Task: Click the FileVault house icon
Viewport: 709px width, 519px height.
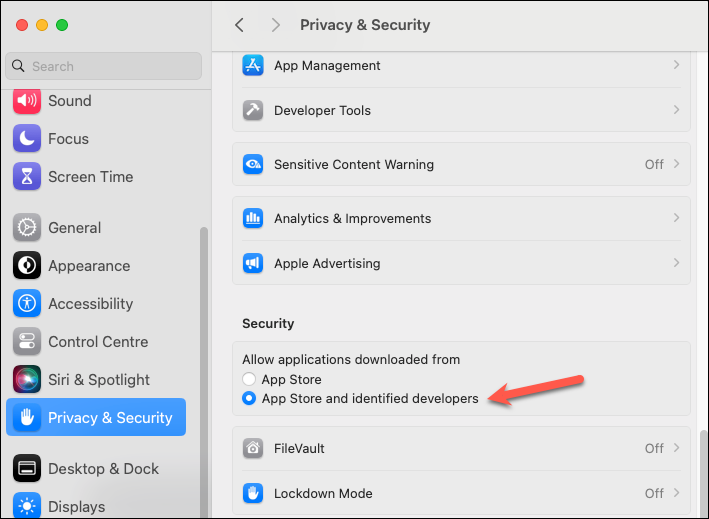Action: (x=253, y=448)
